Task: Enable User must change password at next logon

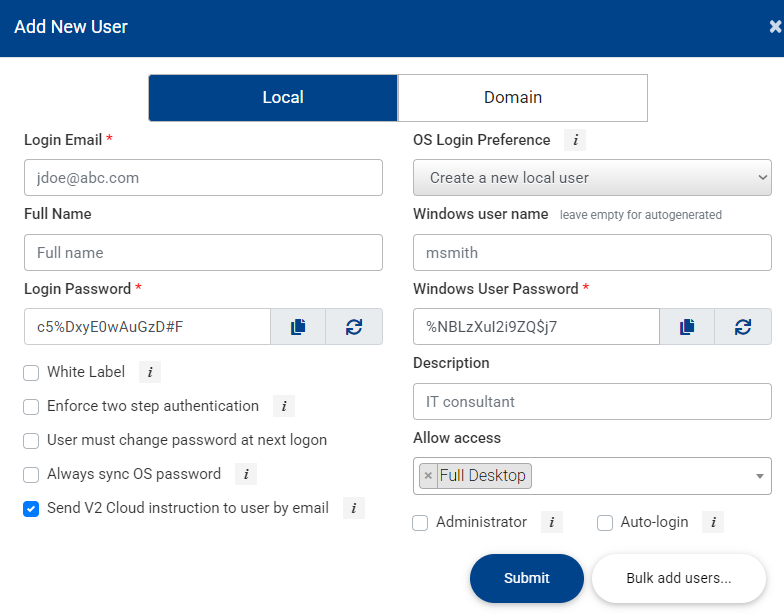Action: [x=31, y=441]
